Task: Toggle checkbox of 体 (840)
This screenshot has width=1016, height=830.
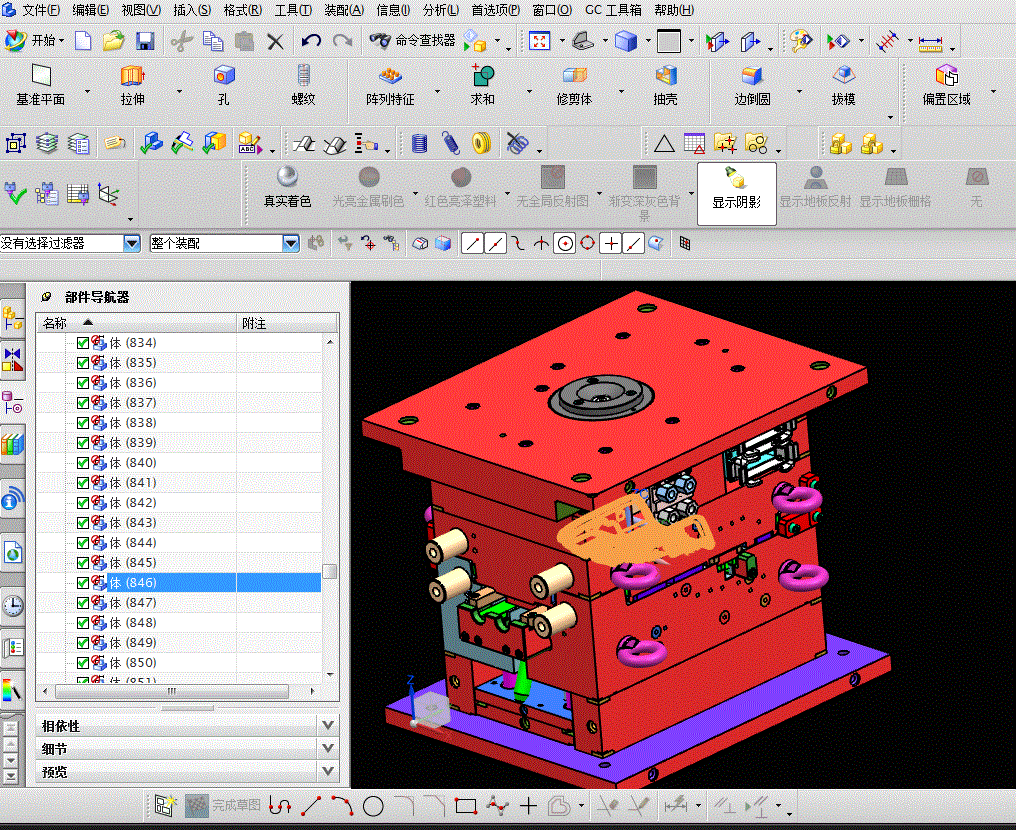Action: pyautogui.click(x=83, y=463)
